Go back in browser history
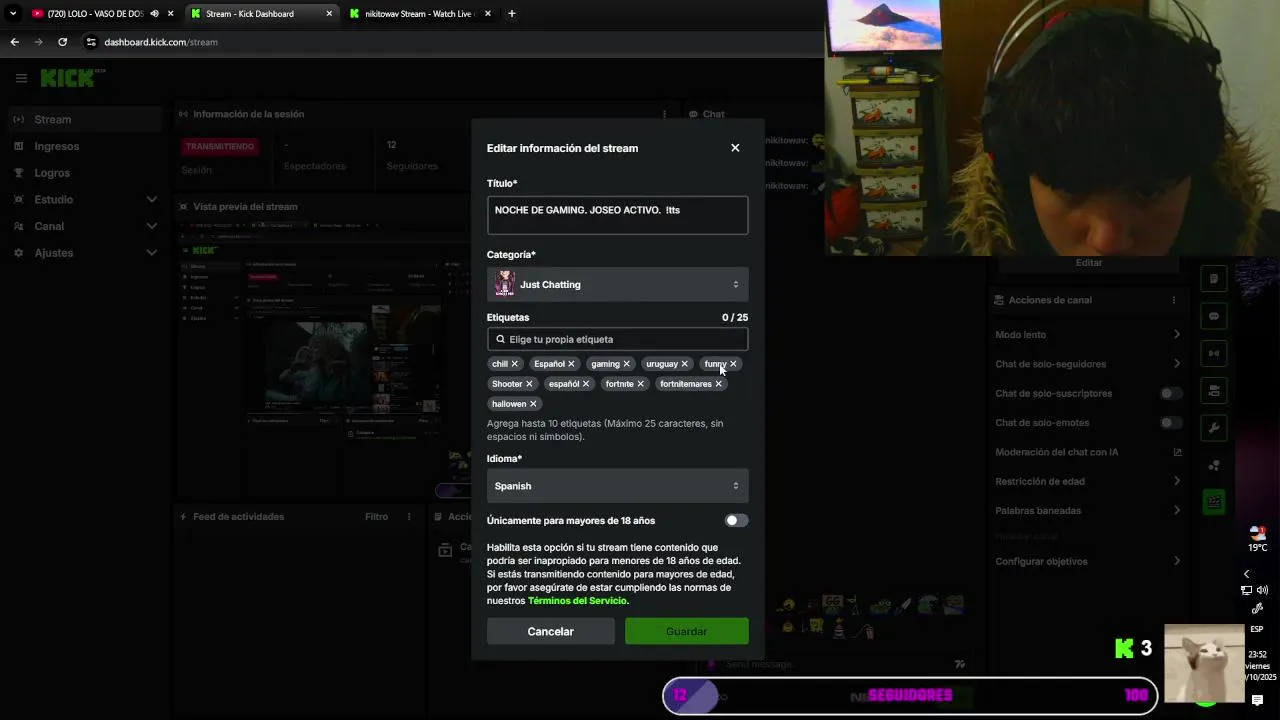The image size is (1280, 720). [x=14, y=42]
